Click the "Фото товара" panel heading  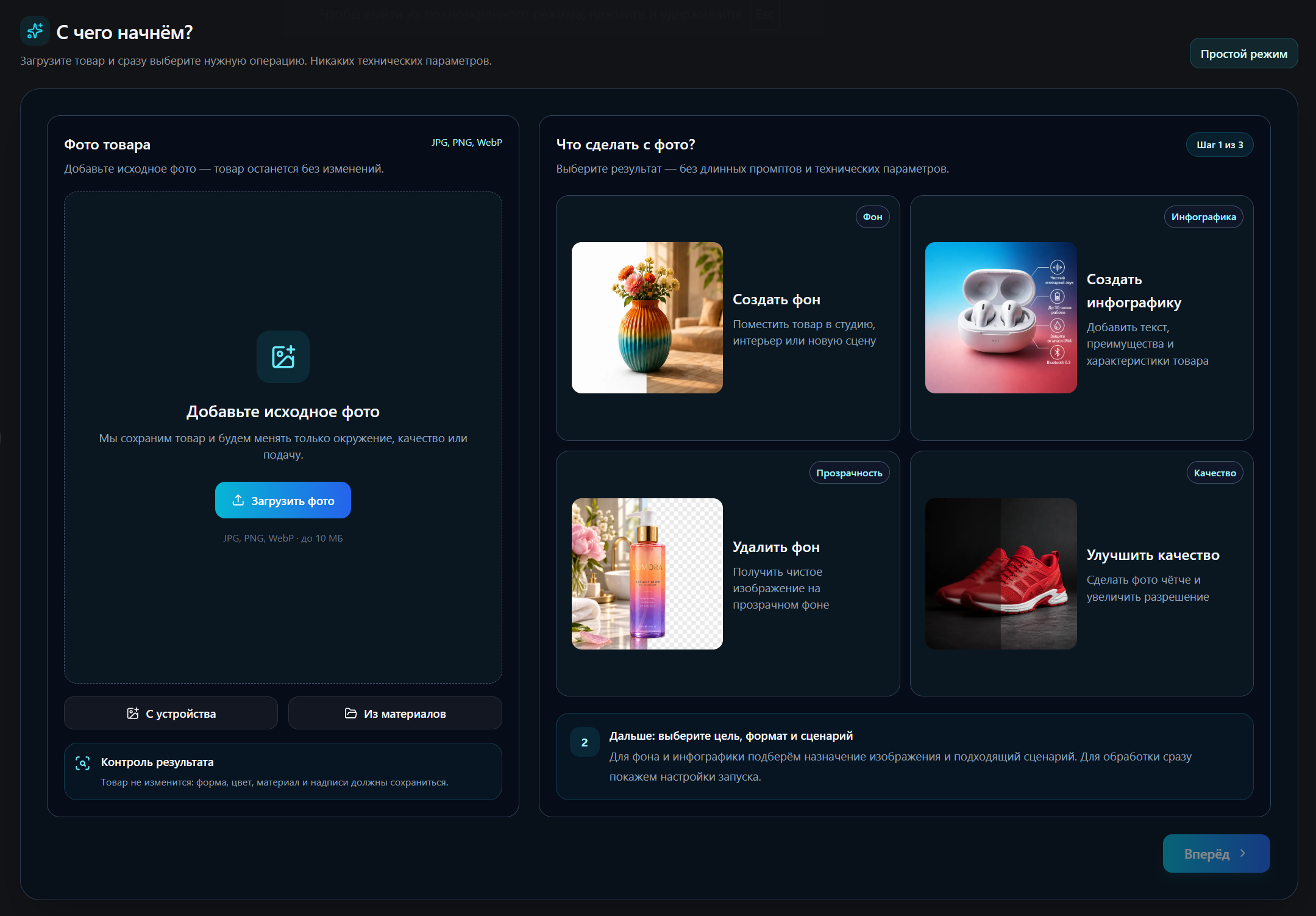click(x=107, y=145)
